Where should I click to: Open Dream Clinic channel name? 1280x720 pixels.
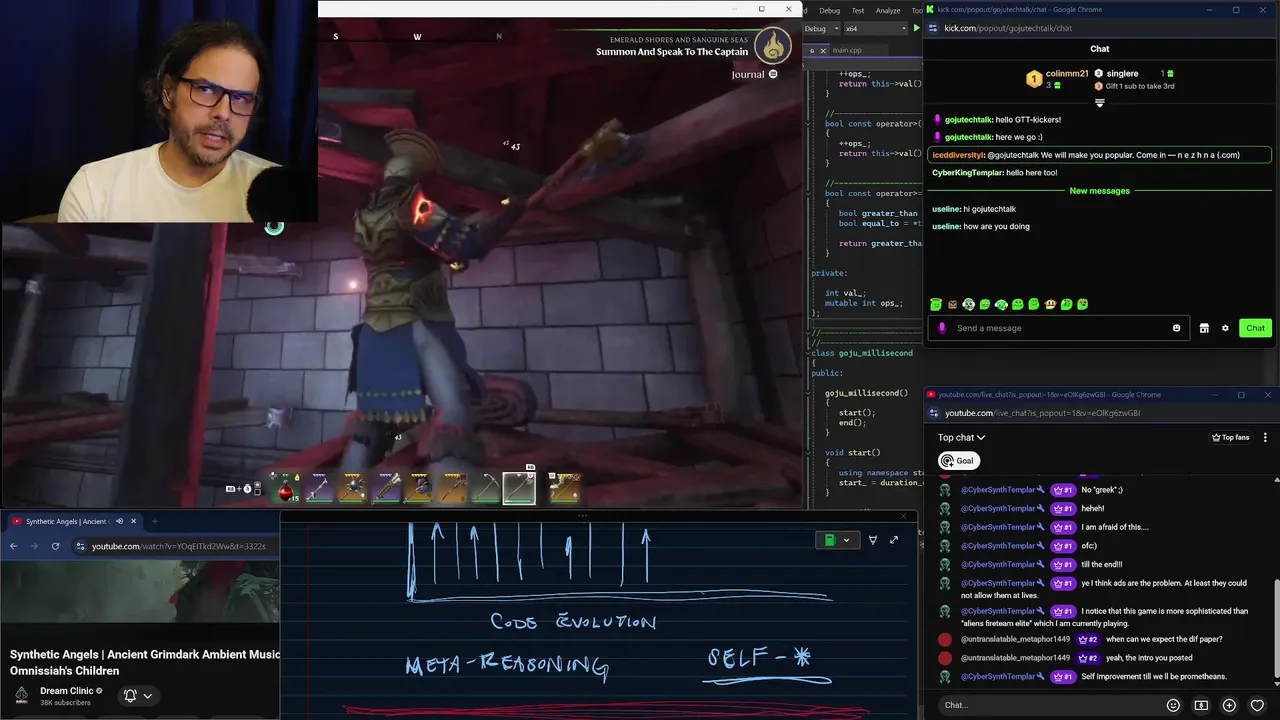pyautogui.click(x=66, y=691)
